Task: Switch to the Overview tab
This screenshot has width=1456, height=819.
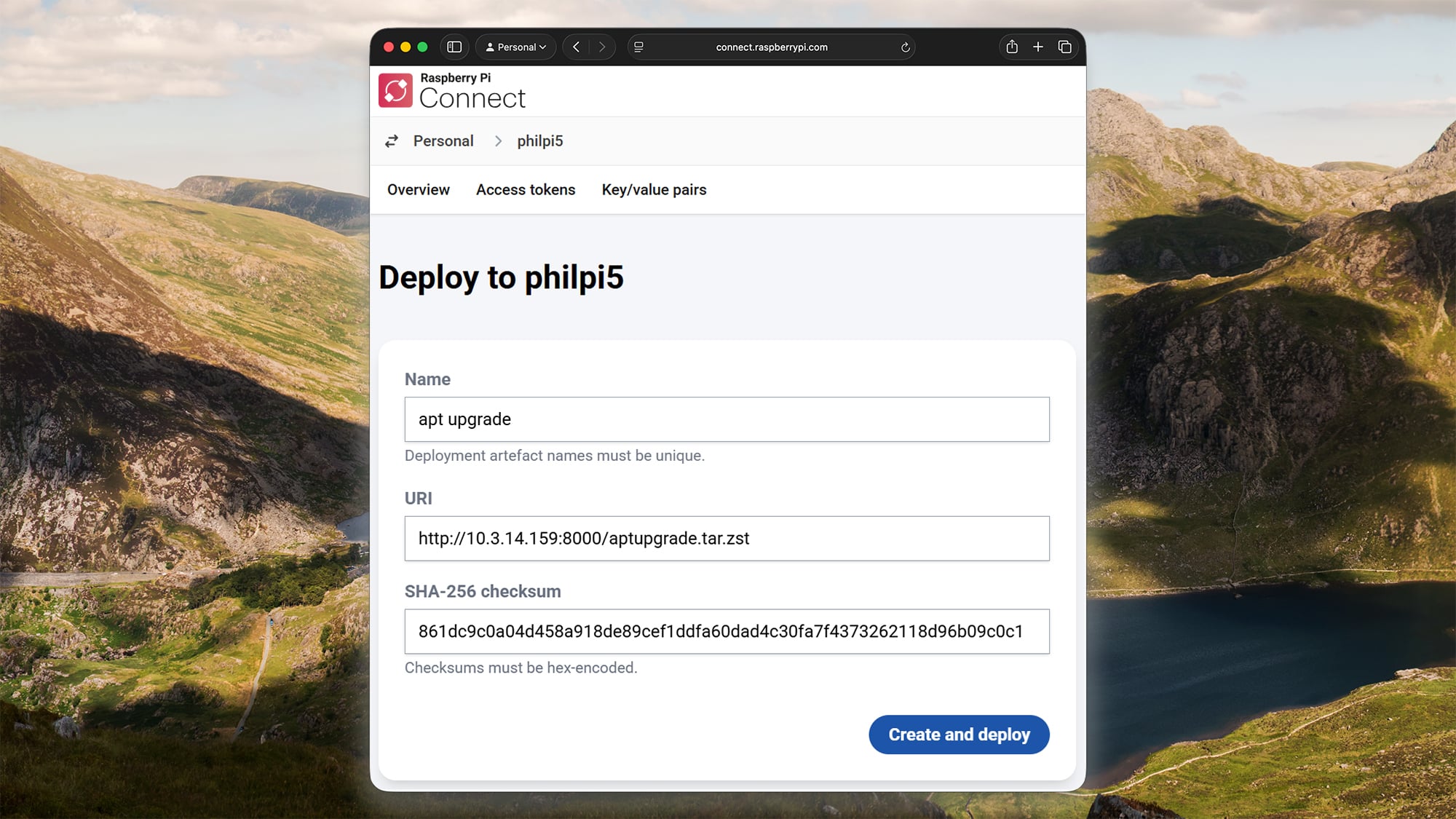Action: tap(418, 190)
